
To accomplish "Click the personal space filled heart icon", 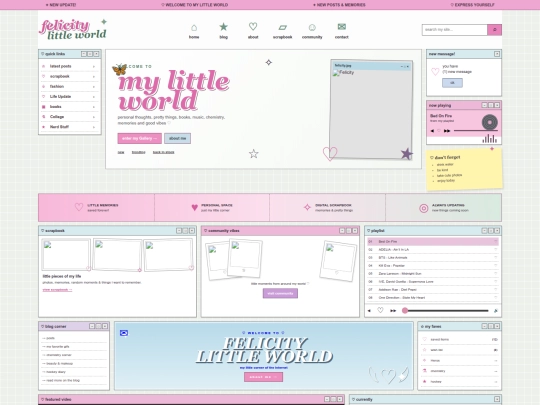I will click(195, 208).
